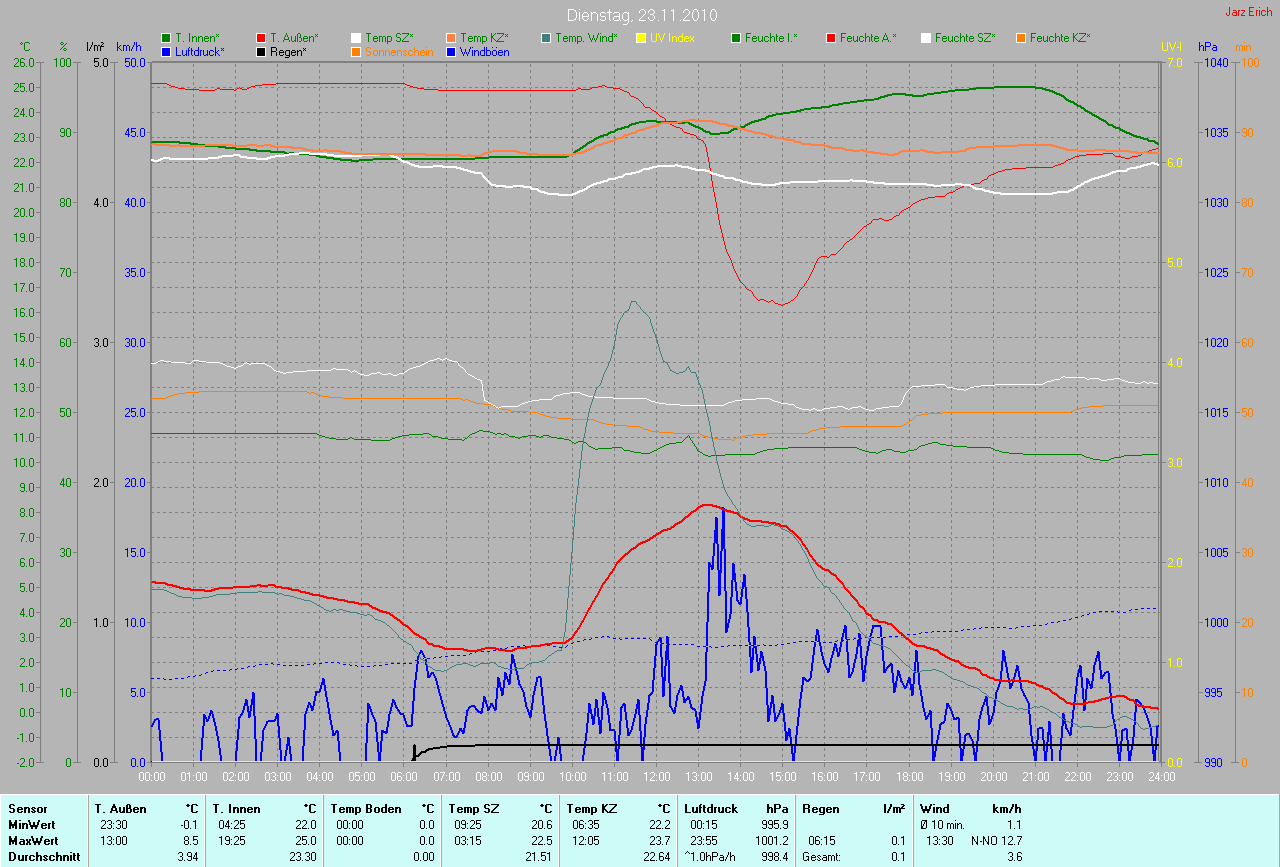Click the Jarz Erich author text
Screen dimensions: 1280x867
(x=1249, y=12)
